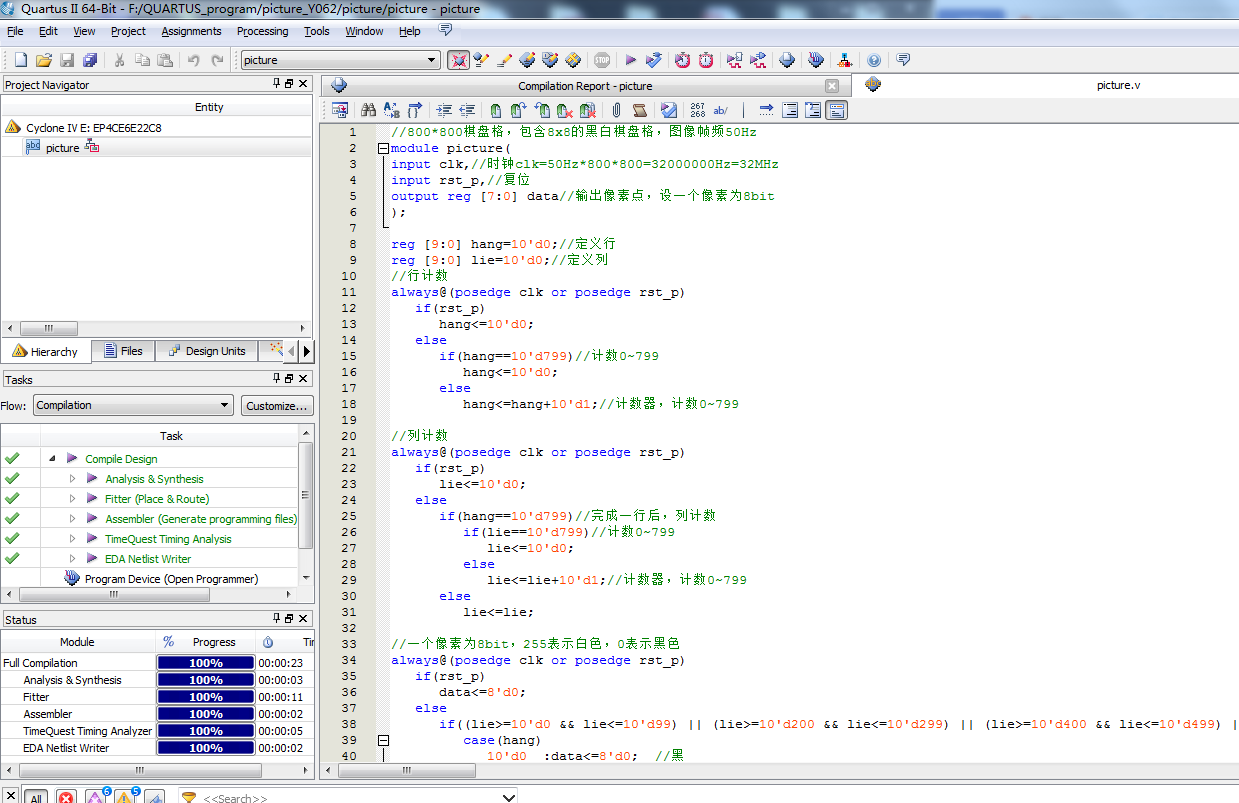This screenshot has width=1239, height=803.
Task: Toggle the error message filter button
Action: pos(66,797)
